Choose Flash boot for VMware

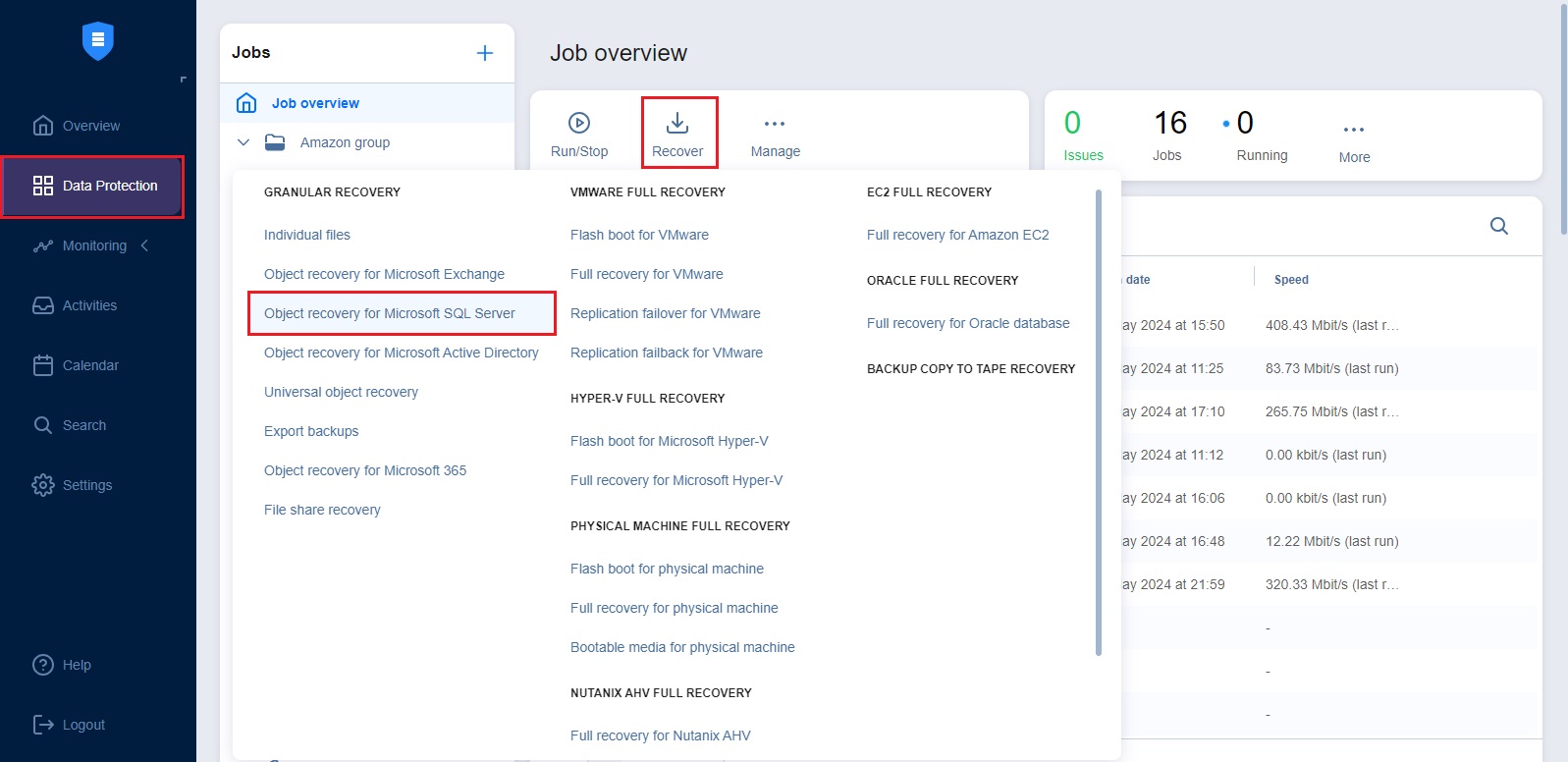pos(639,235)
